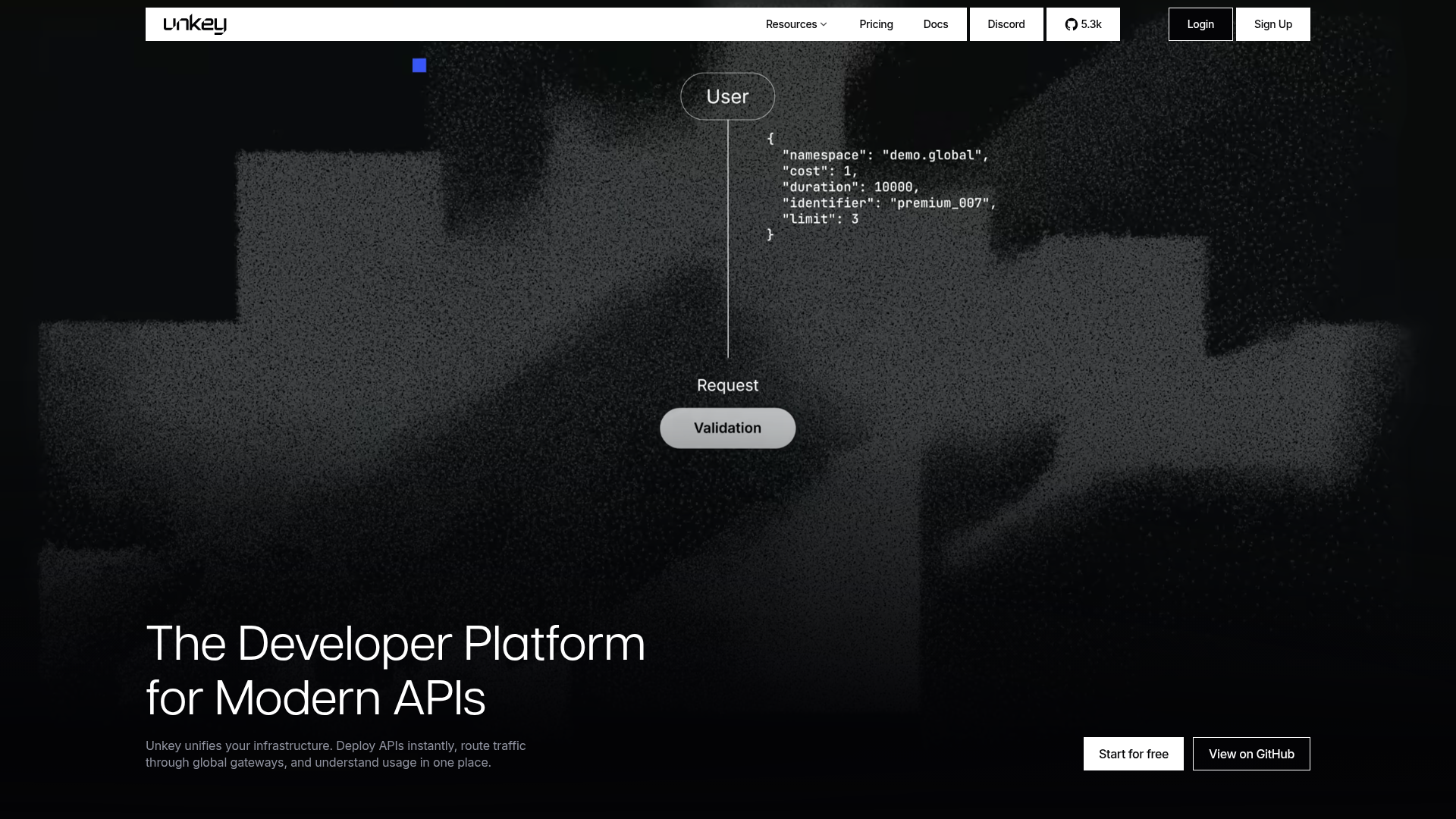Click the "identifier": "premium_007" code line

(890, 203)
